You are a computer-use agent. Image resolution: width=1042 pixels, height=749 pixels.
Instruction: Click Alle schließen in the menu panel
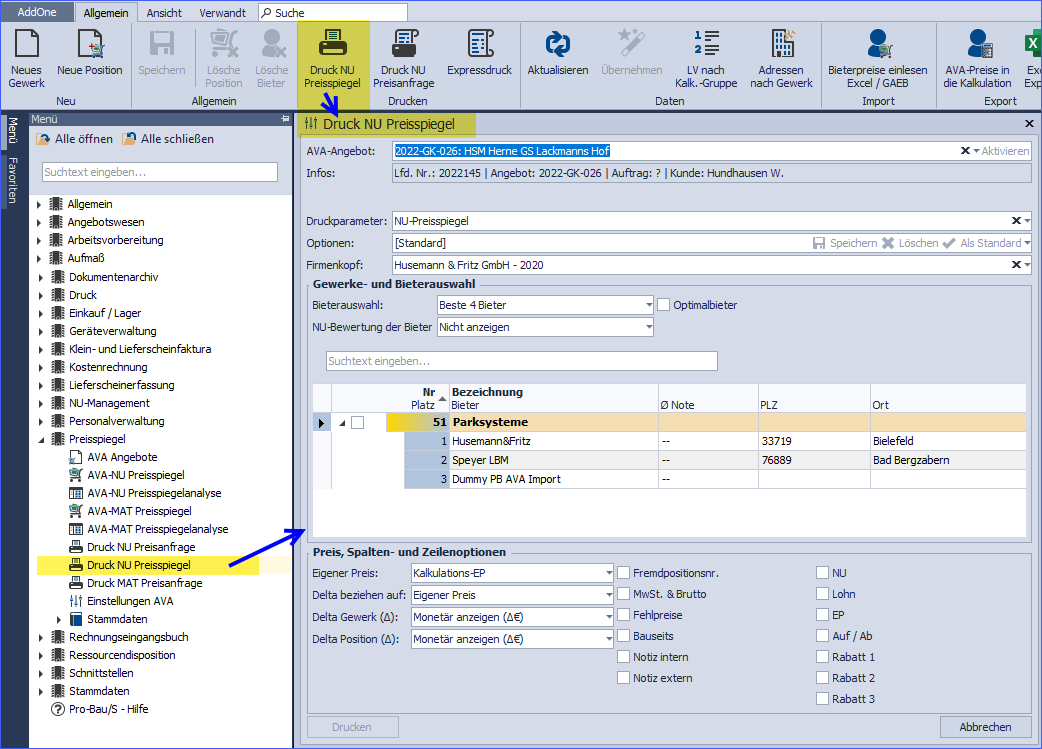click(168, 139)
